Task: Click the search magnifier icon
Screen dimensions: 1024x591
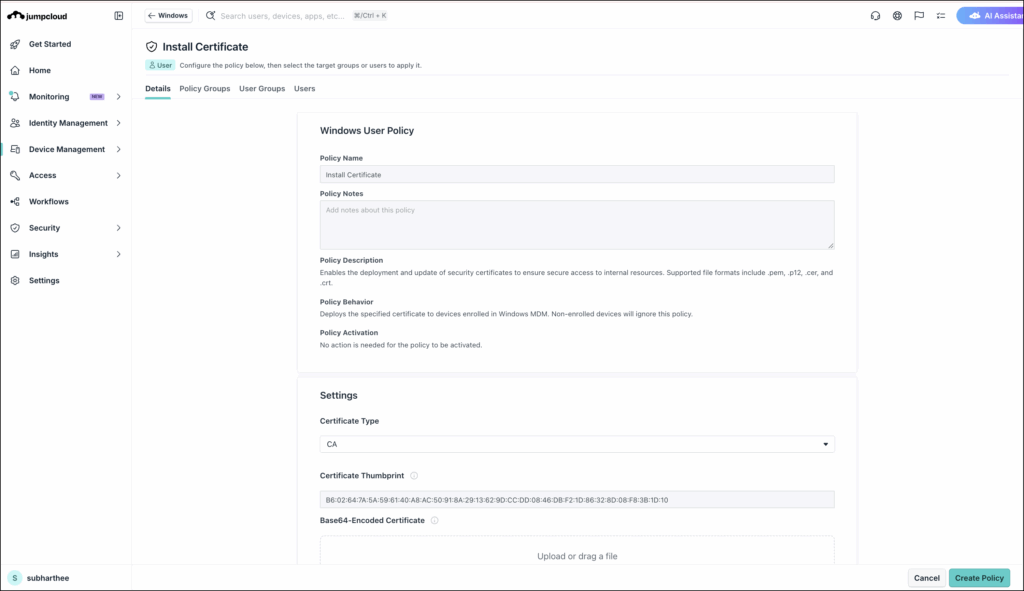Action: 210,16
